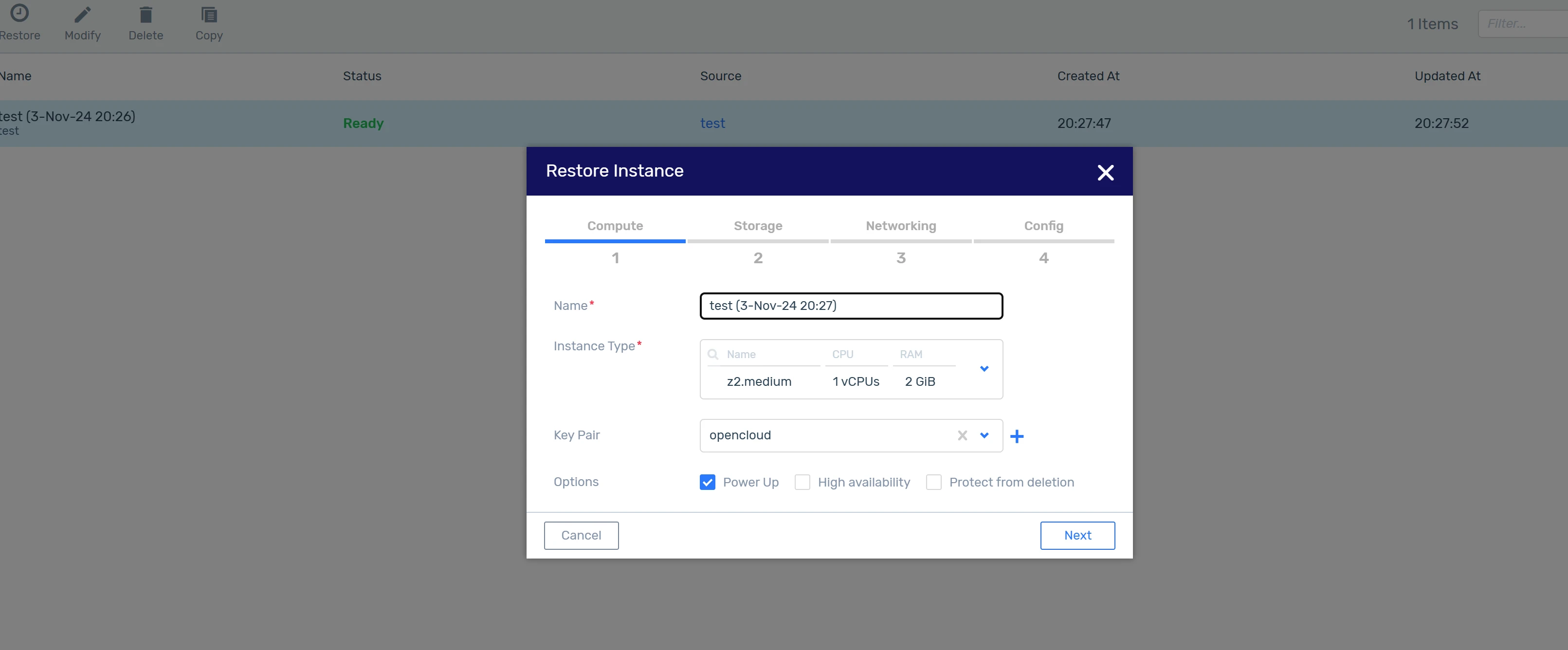Click the Delete trash icon
The width and height of the screenshot is (1568, 650).
click(146, 15)
